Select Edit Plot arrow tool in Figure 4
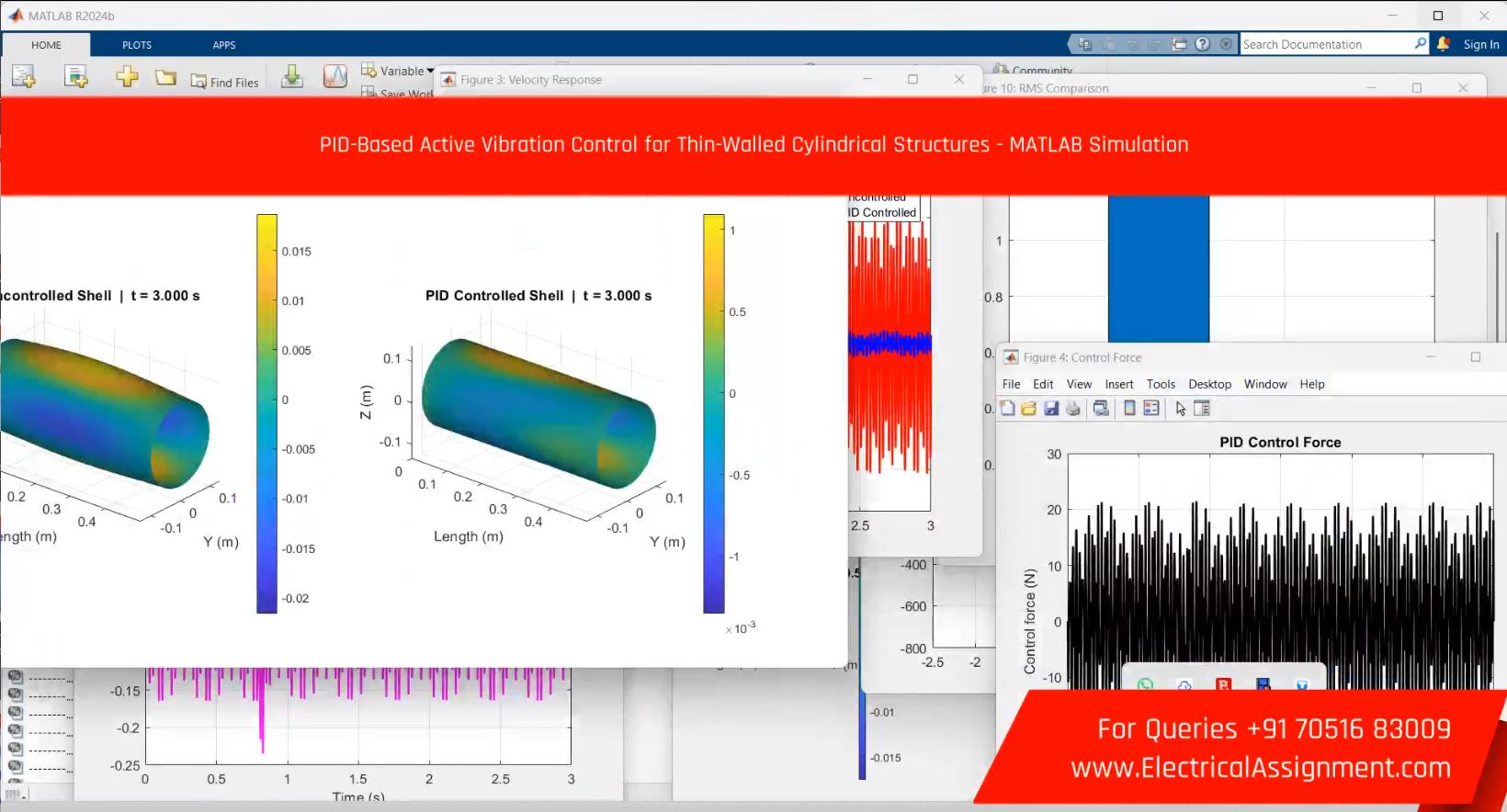 click(1181, 409)
